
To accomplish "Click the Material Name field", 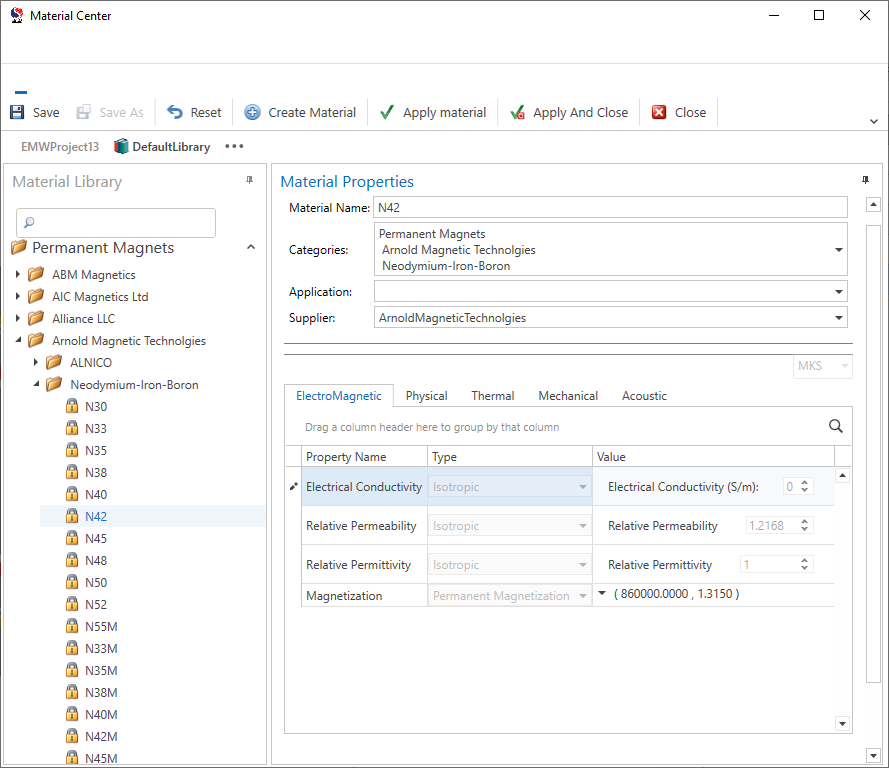I will click(610, 207).
